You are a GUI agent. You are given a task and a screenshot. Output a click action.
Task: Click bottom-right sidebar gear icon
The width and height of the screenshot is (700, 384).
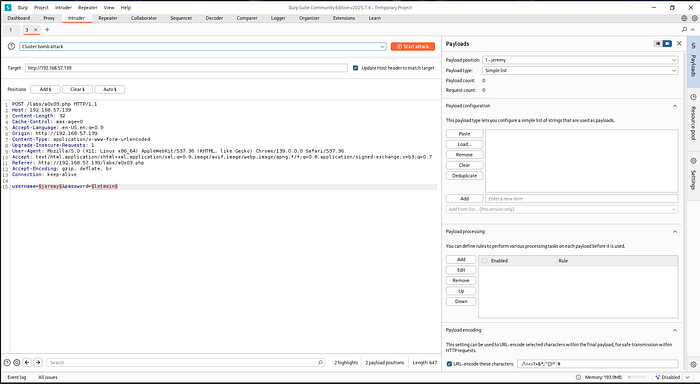click(x=693, y=364)
